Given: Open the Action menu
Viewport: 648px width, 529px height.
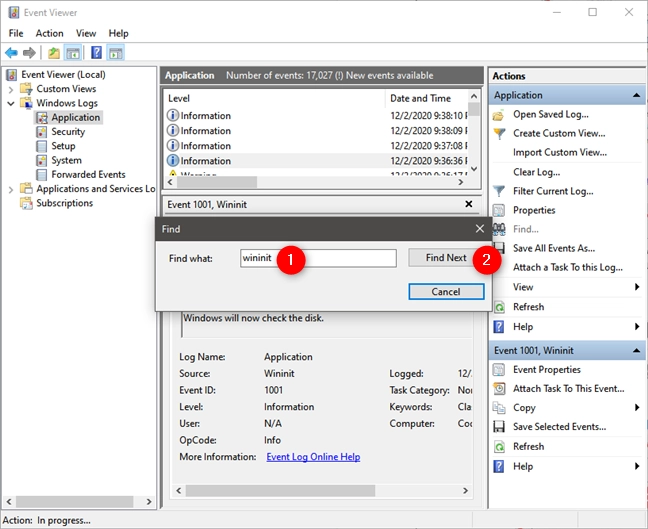Looking at the screenshot, I should click(x=50, y=33).
